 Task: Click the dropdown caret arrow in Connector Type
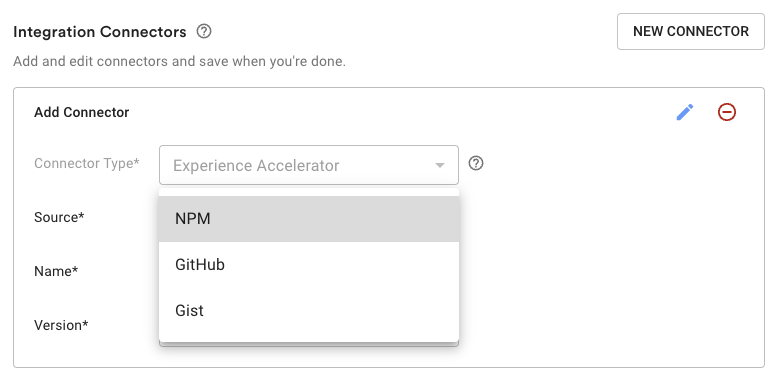(440, 165)
